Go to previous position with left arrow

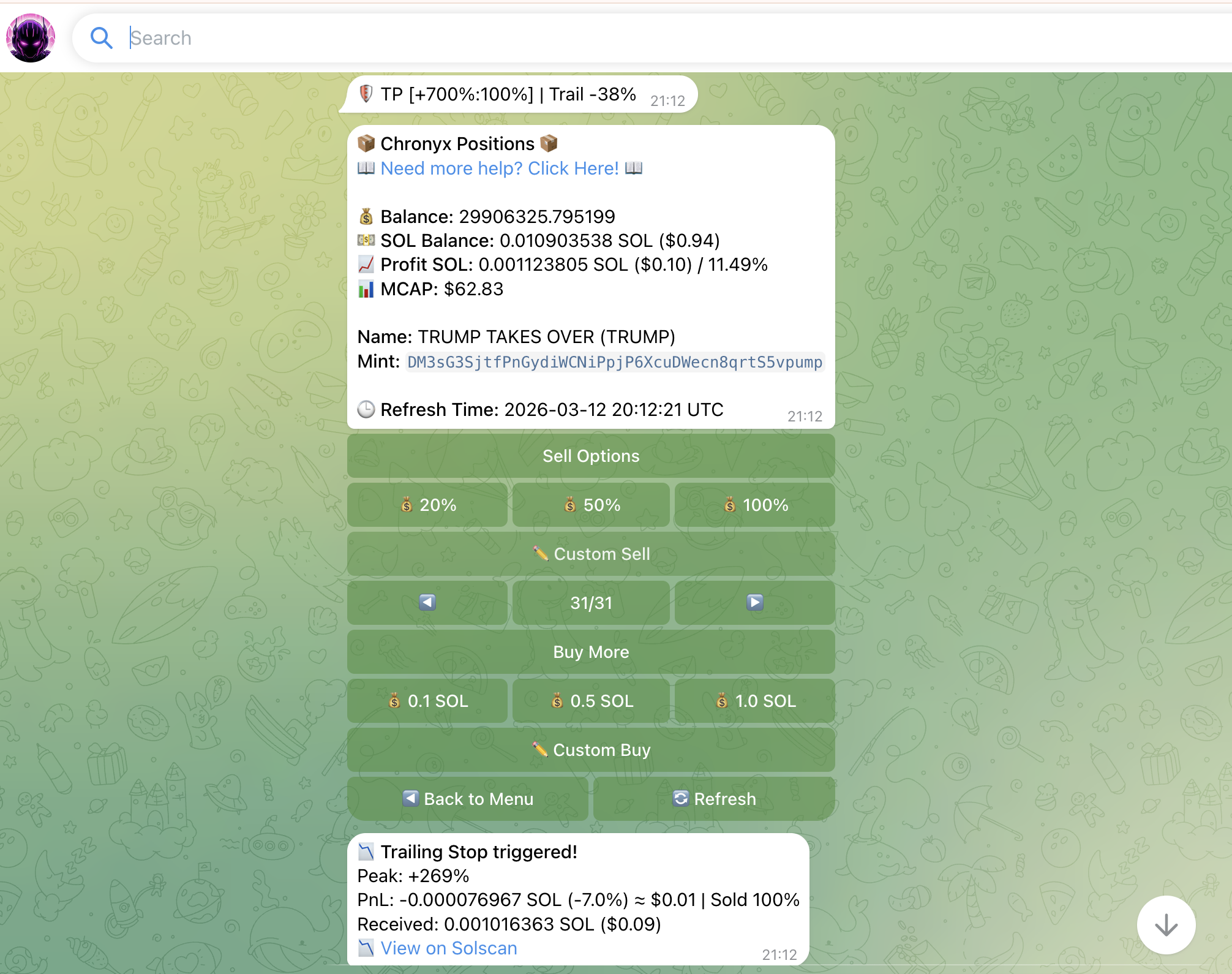427,603
